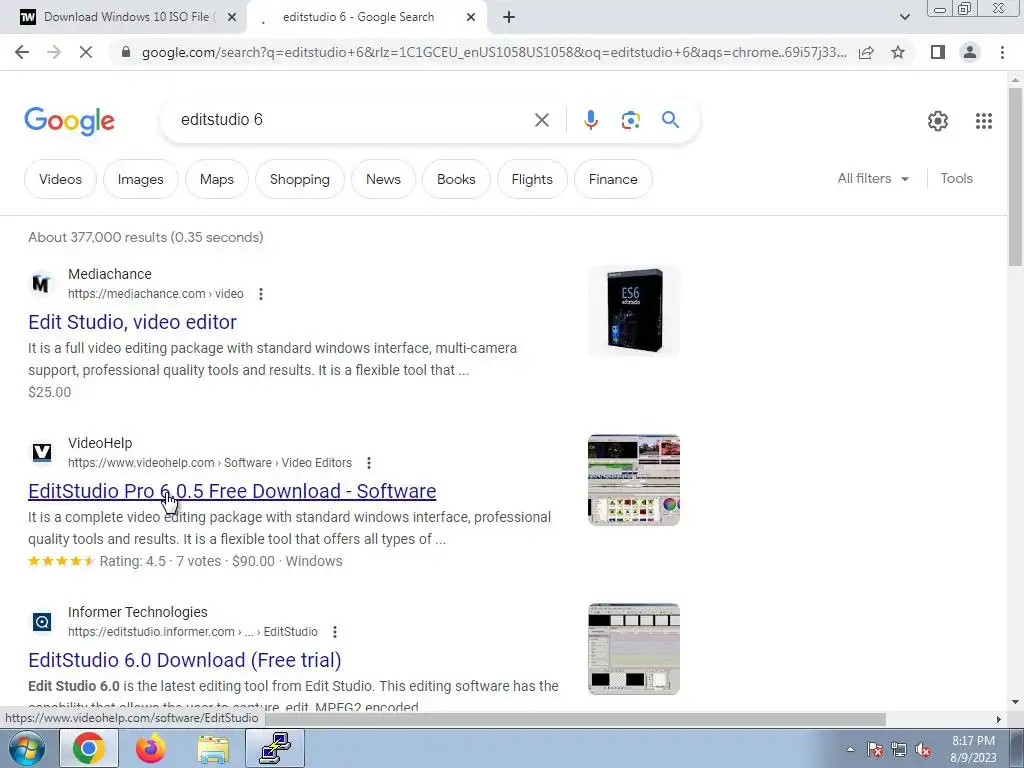1024x768 pixels.
Task: Open the Chrome profile avatar
Action: click(x=970, y=52)
